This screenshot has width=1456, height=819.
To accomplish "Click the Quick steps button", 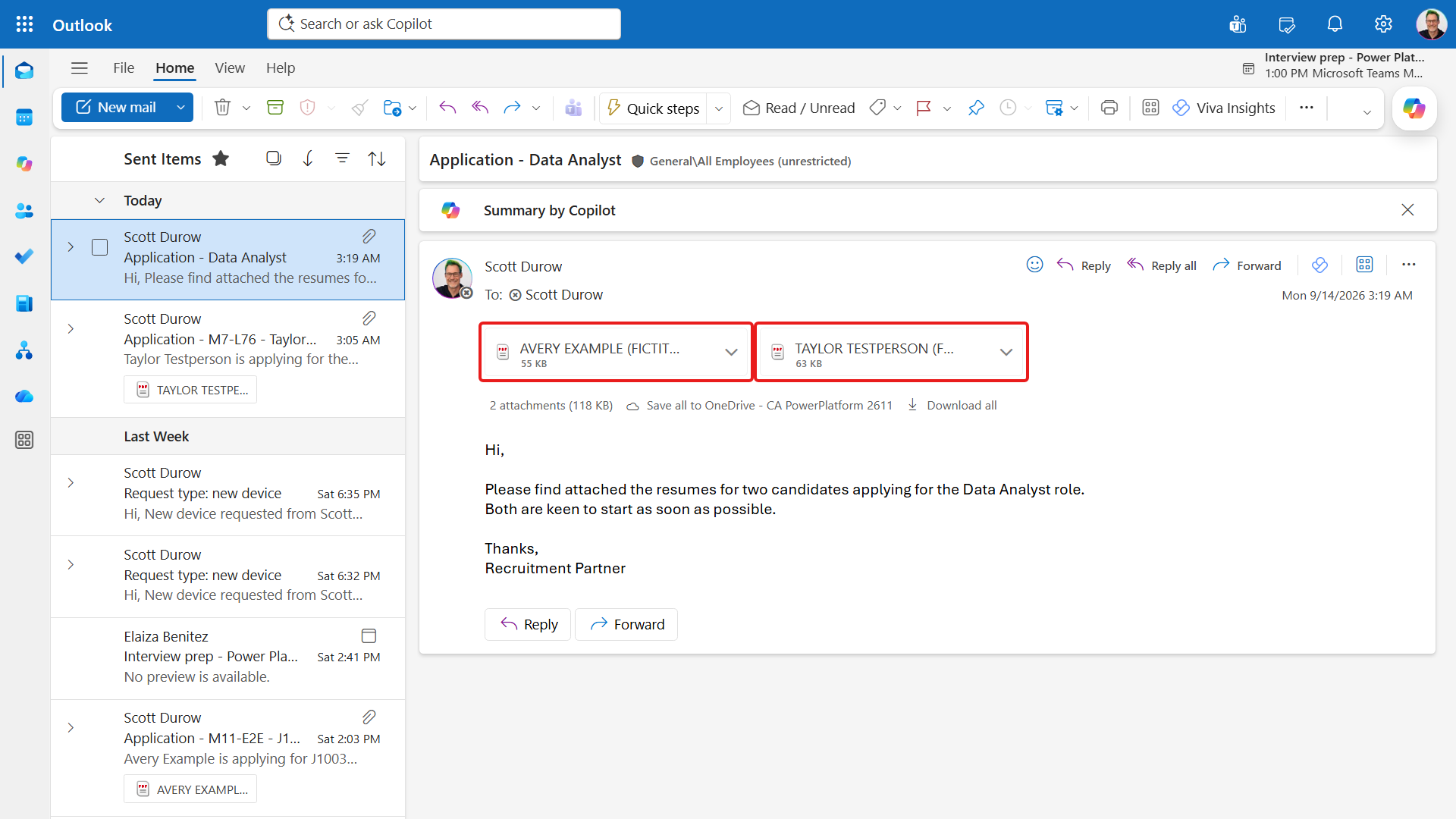I will pos(653,108).
